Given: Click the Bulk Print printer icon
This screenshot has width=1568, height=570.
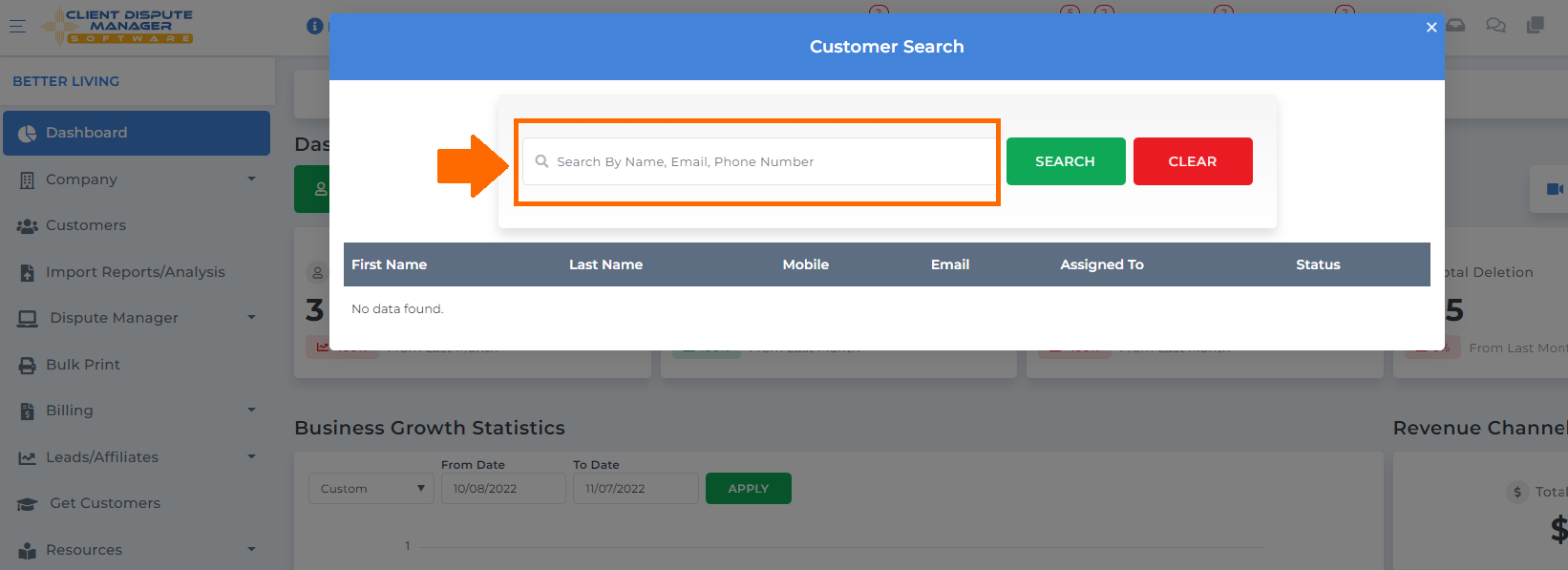Looking at the screenshot, I should [x=27, y=365].
